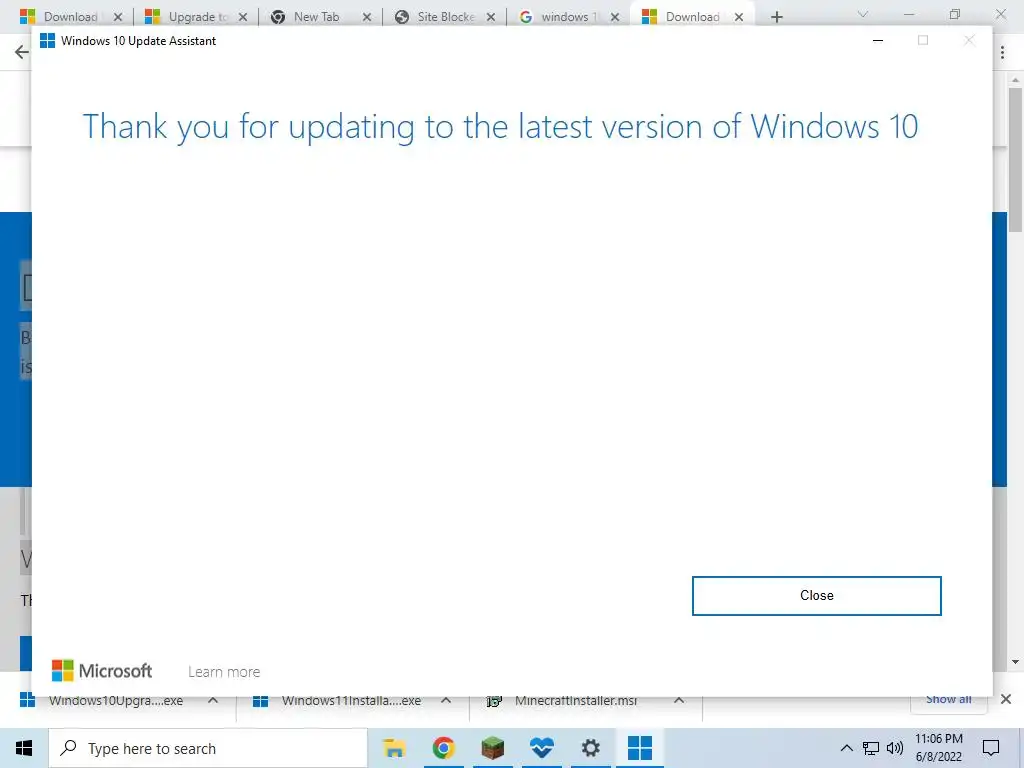
Task: Restore down the Chrome browser window
Action: coord(955,14)
